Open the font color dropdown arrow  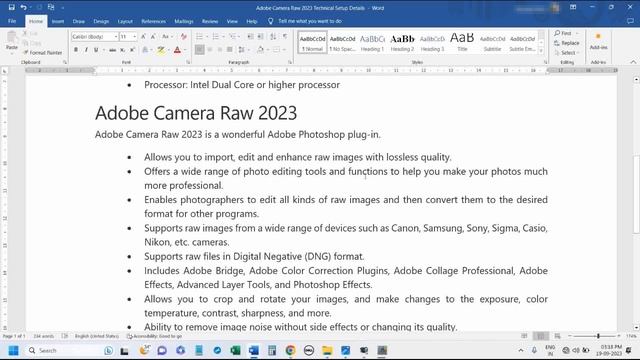click(185, 50)
